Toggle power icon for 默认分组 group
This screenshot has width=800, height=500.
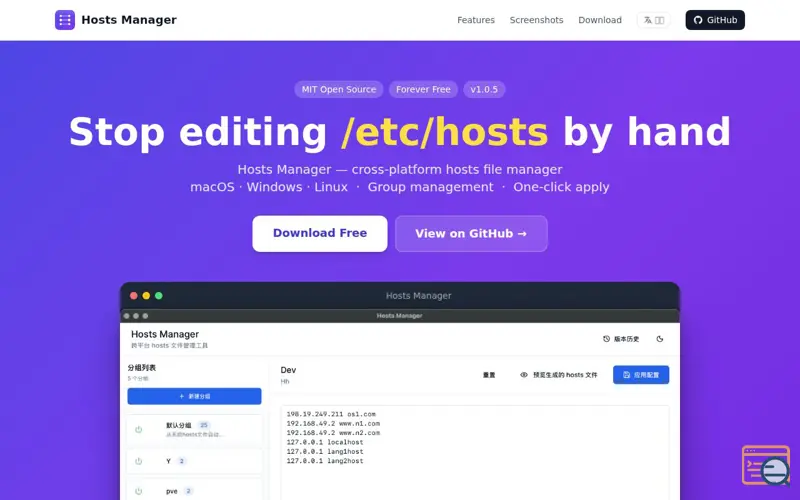click(x=138, y=430)
